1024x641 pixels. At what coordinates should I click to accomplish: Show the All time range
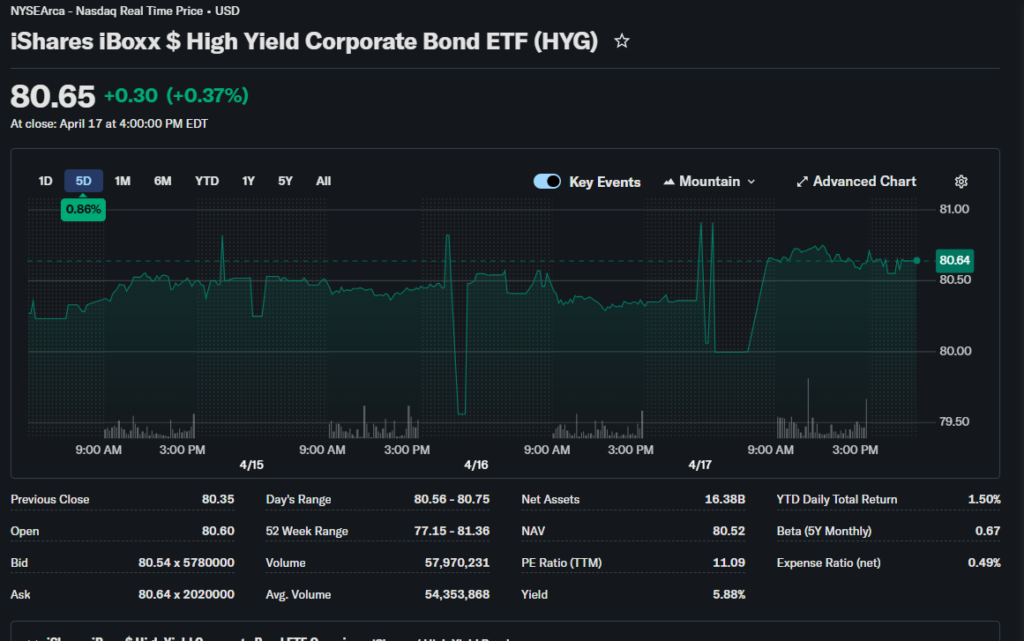point(323,181)
